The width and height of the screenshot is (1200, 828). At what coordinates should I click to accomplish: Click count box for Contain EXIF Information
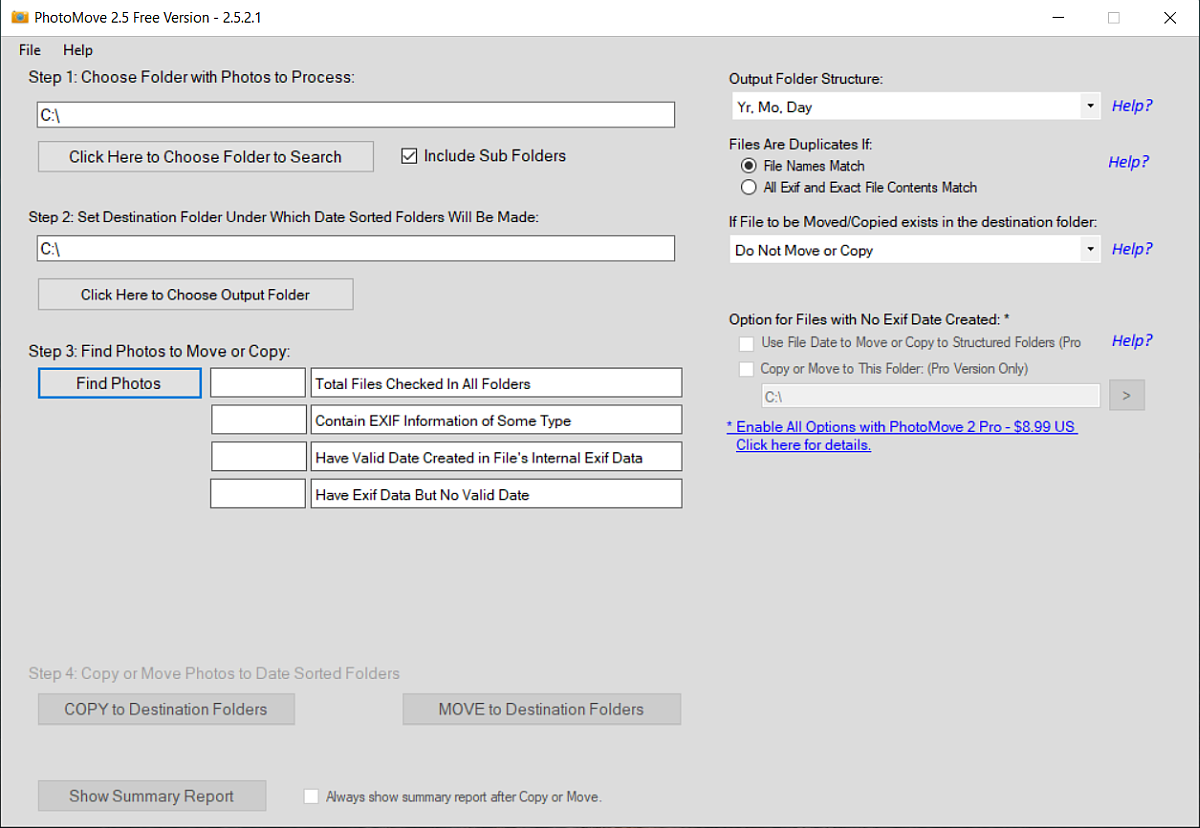click(x=258, y=420)
